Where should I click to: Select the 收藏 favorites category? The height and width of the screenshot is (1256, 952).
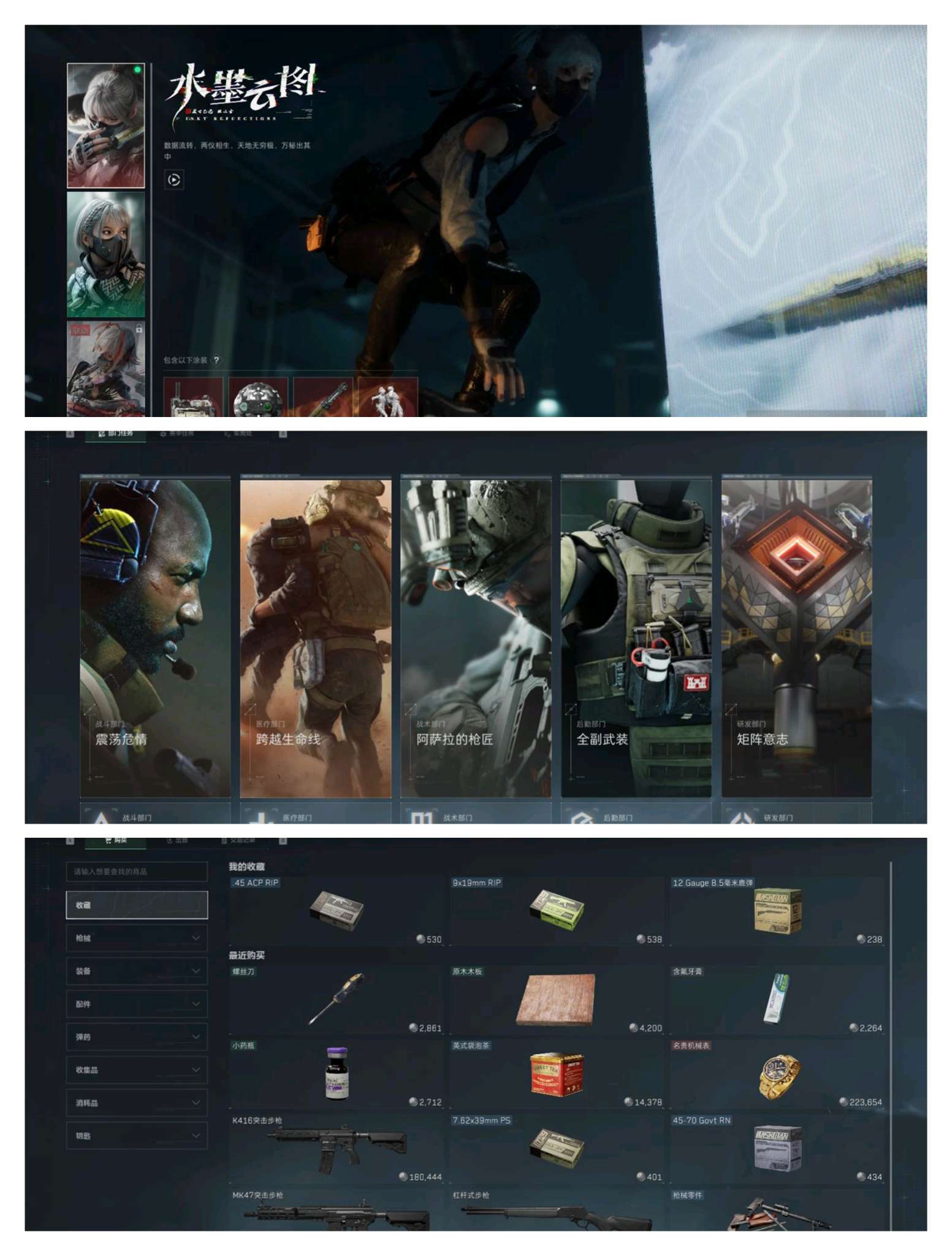(x=137, y=905)
